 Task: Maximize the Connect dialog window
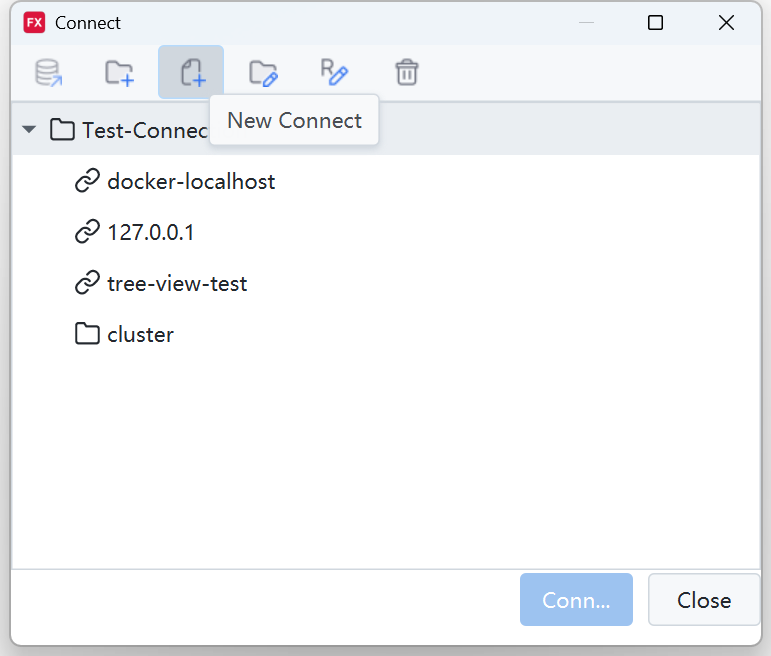655,23
